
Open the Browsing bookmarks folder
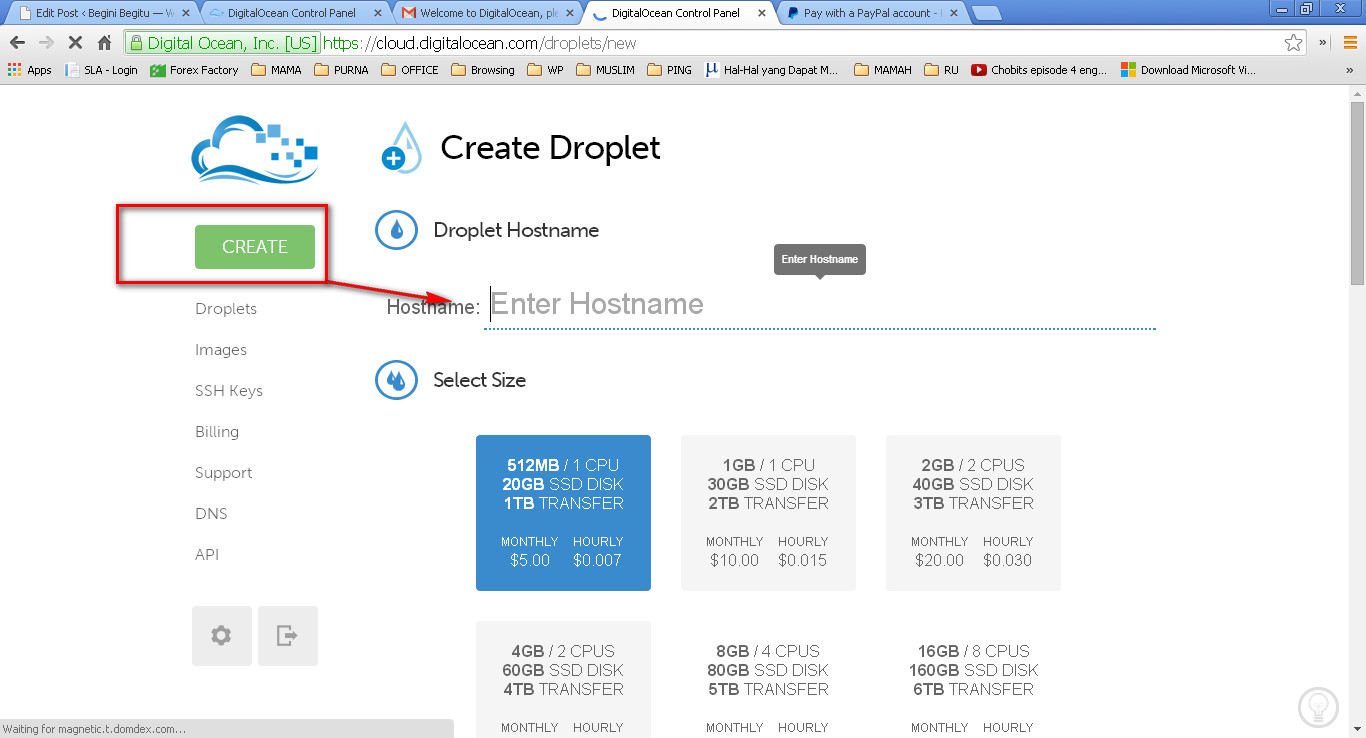(483, 70)
